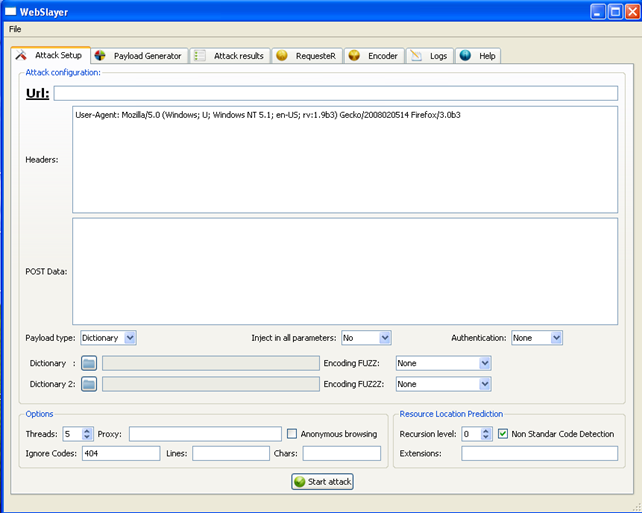Click into the Proxy text field
The image size is (642, 513).
click(x=203, y=434)
